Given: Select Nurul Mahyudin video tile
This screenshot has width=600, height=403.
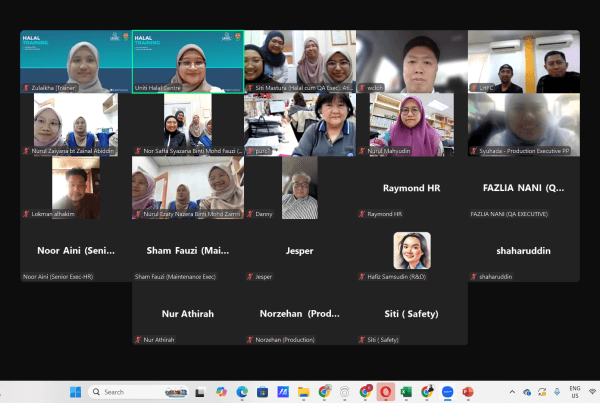Looking at the screenshot, I should pyautogui.click(x=412, y=124).
